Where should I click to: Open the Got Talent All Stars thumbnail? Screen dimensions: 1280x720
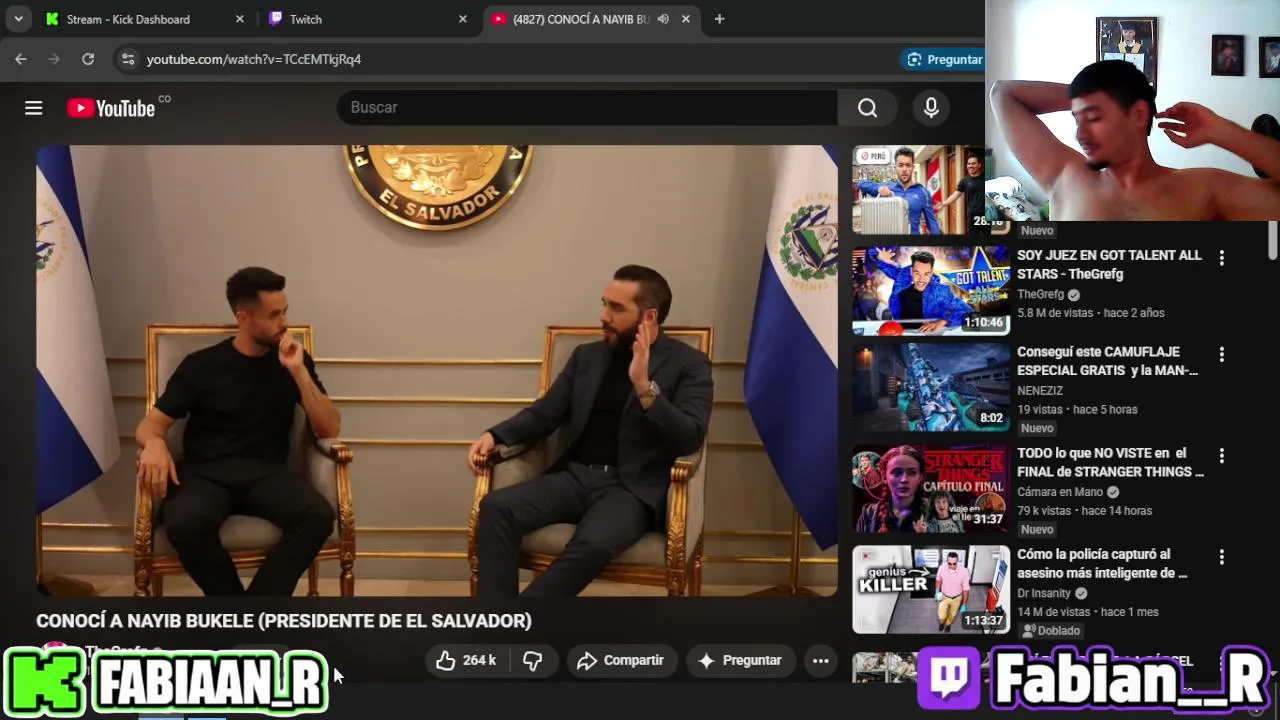click(931, 290)
